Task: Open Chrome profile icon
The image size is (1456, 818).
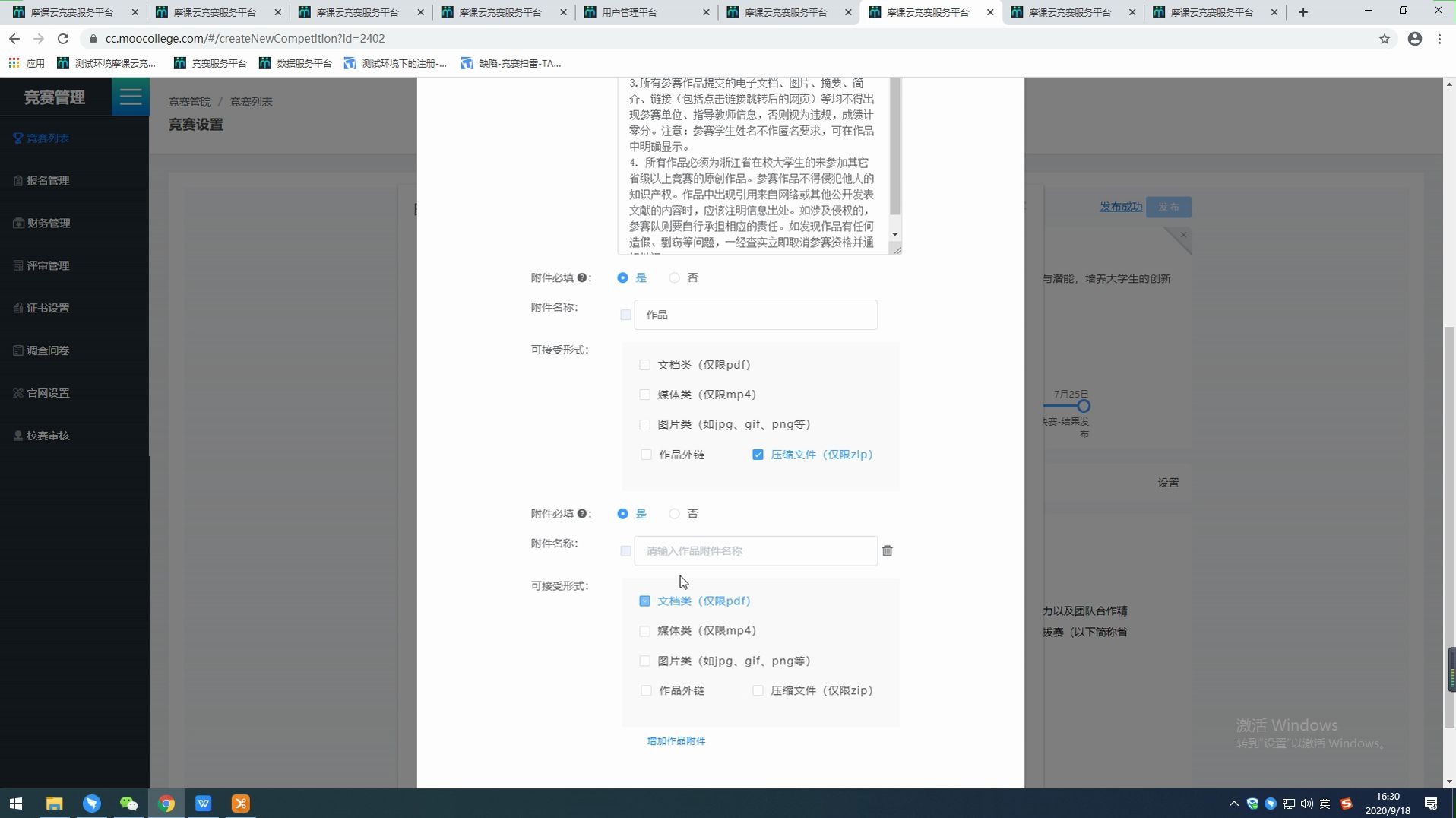Action: 1415,39
